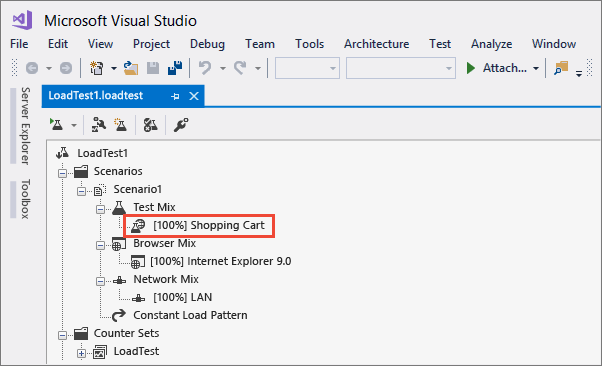Close the LoadTest1.loadtest tab
602x366 pixels.
pos(194,96)
